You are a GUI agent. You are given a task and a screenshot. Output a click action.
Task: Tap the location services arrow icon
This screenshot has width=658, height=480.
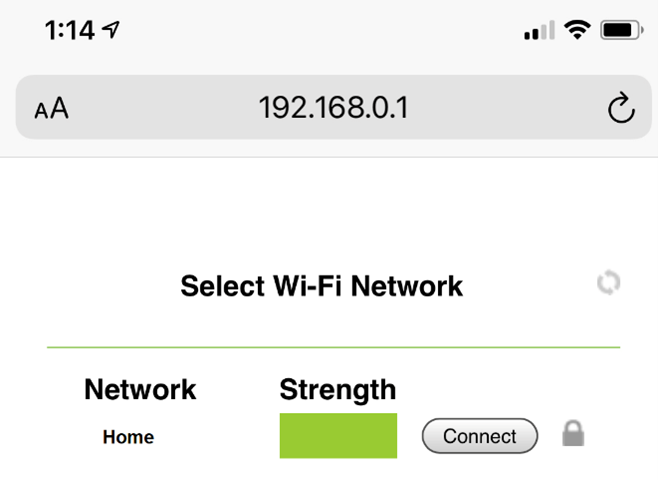pyautogui.click(x=111, y=31)
